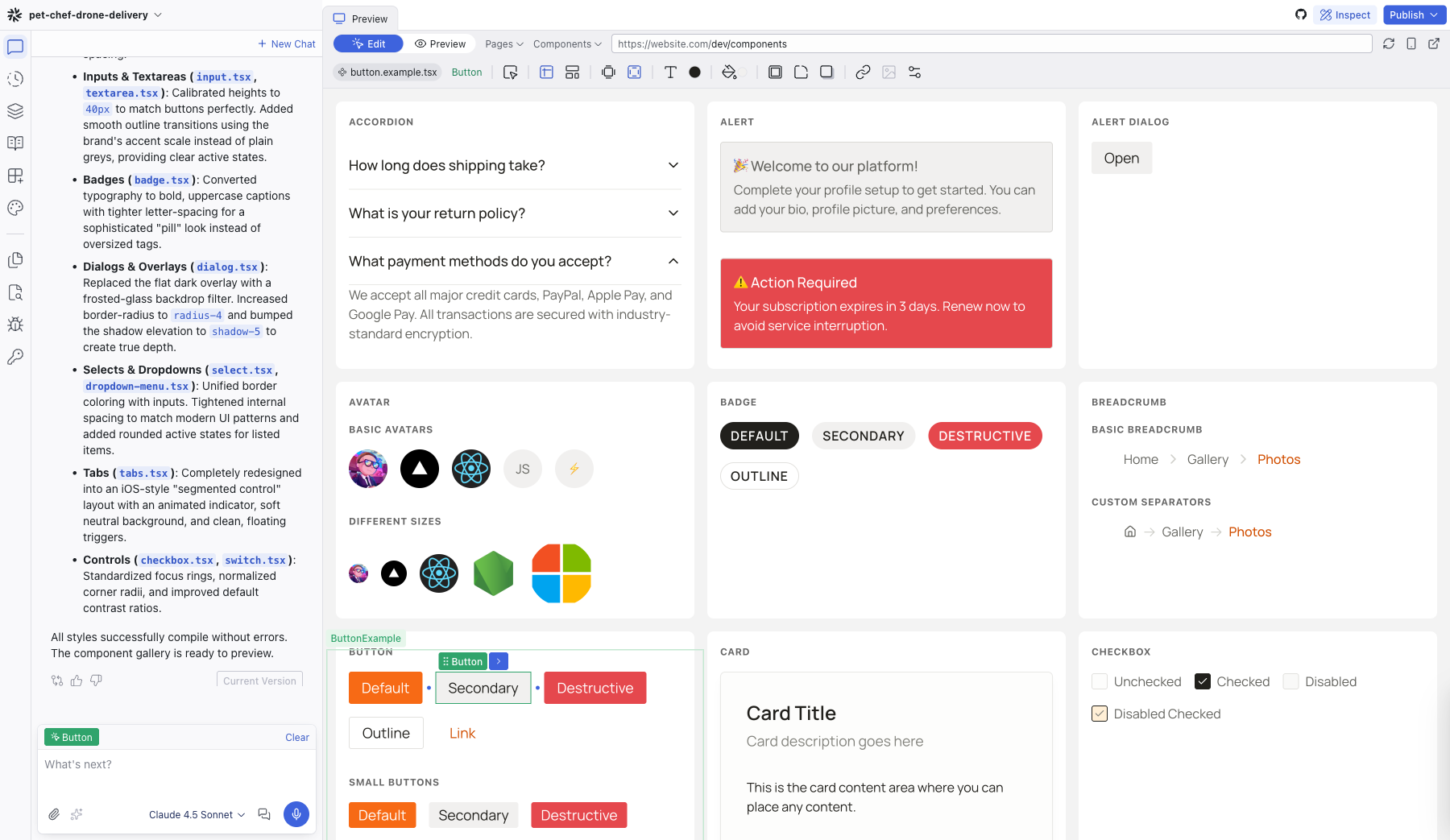1450x840 pixels.
Task: Click the bug debug icon in sidebar
Action: coord(15,325)
